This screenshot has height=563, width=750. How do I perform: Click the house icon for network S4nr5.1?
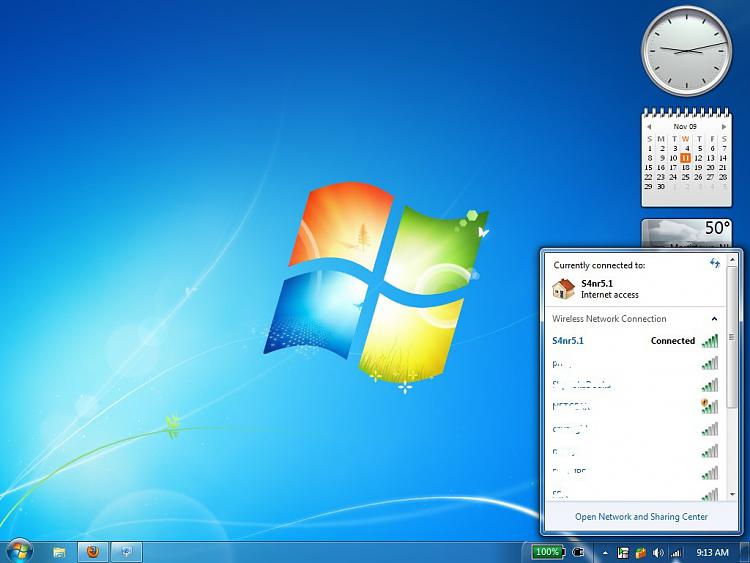click(x=563, y=289)
